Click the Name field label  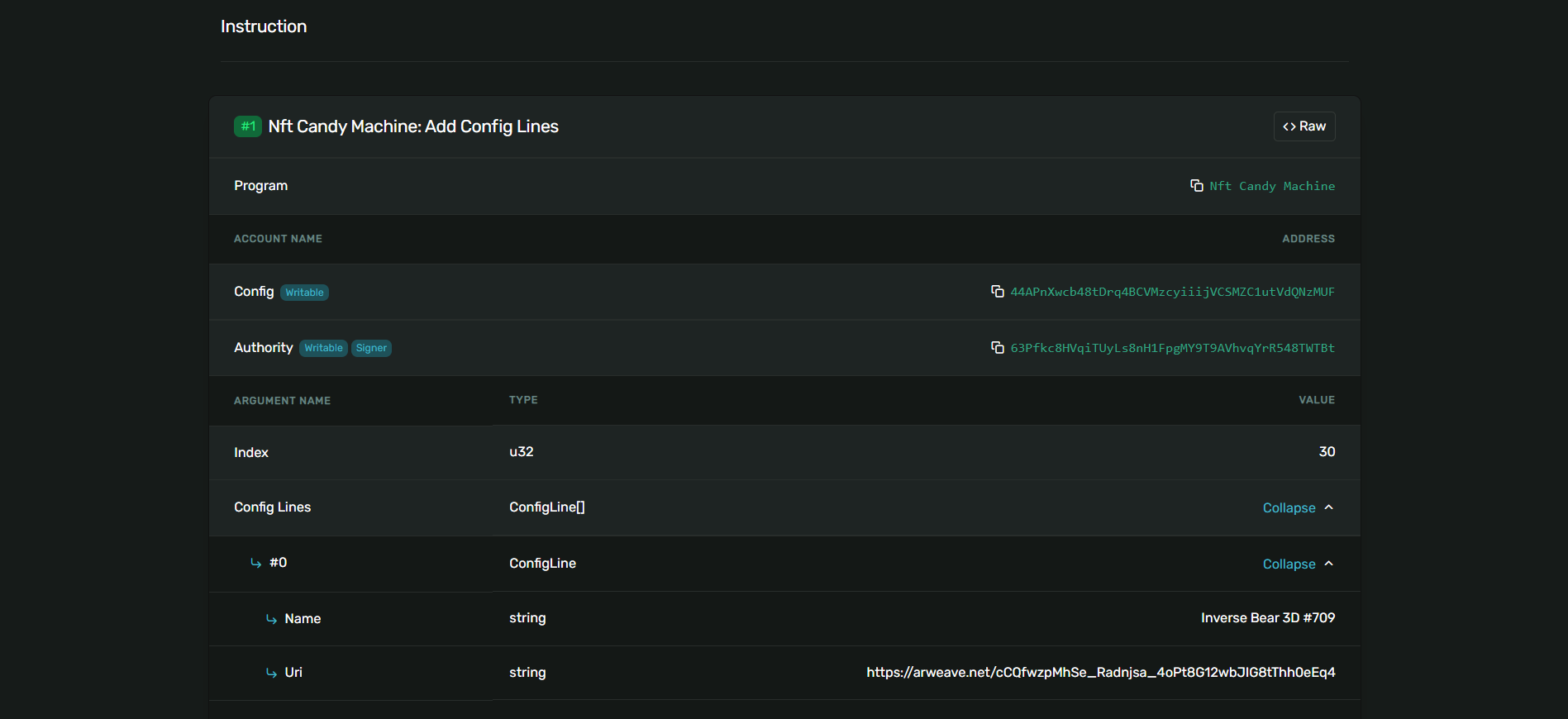pyautogui.click(x=303, y=618)
